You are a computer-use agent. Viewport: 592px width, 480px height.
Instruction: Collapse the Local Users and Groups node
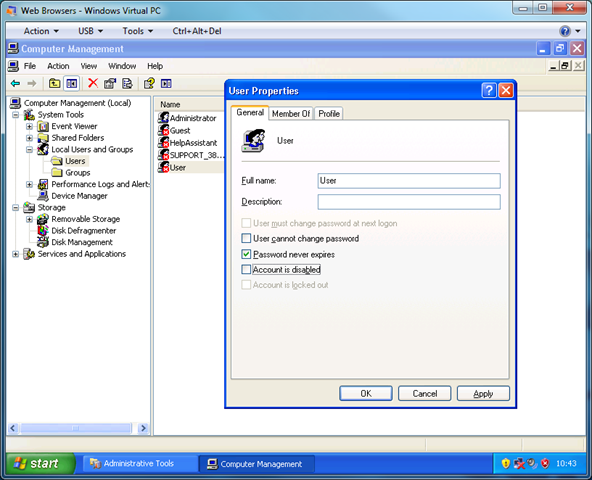29,150
